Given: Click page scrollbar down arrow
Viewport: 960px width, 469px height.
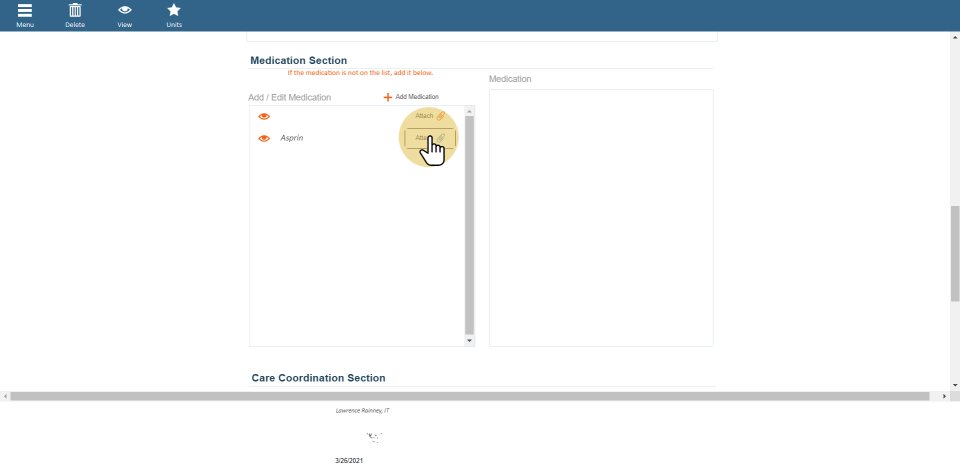Looking at the screenshot, I should 954,385.
